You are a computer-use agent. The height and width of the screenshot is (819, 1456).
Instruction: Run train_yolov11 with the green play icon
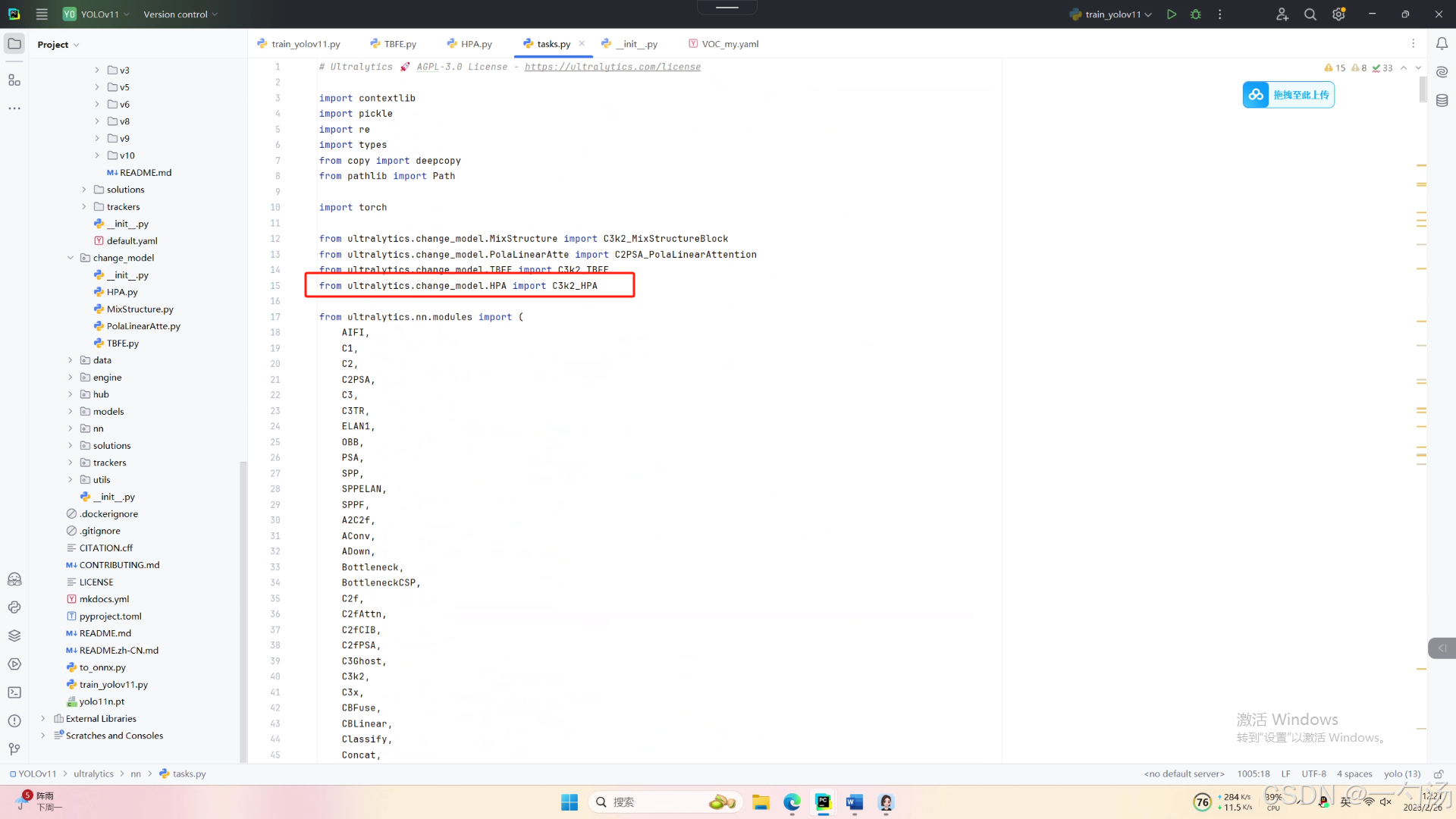pyautogui.click(x=1172, y=14)
